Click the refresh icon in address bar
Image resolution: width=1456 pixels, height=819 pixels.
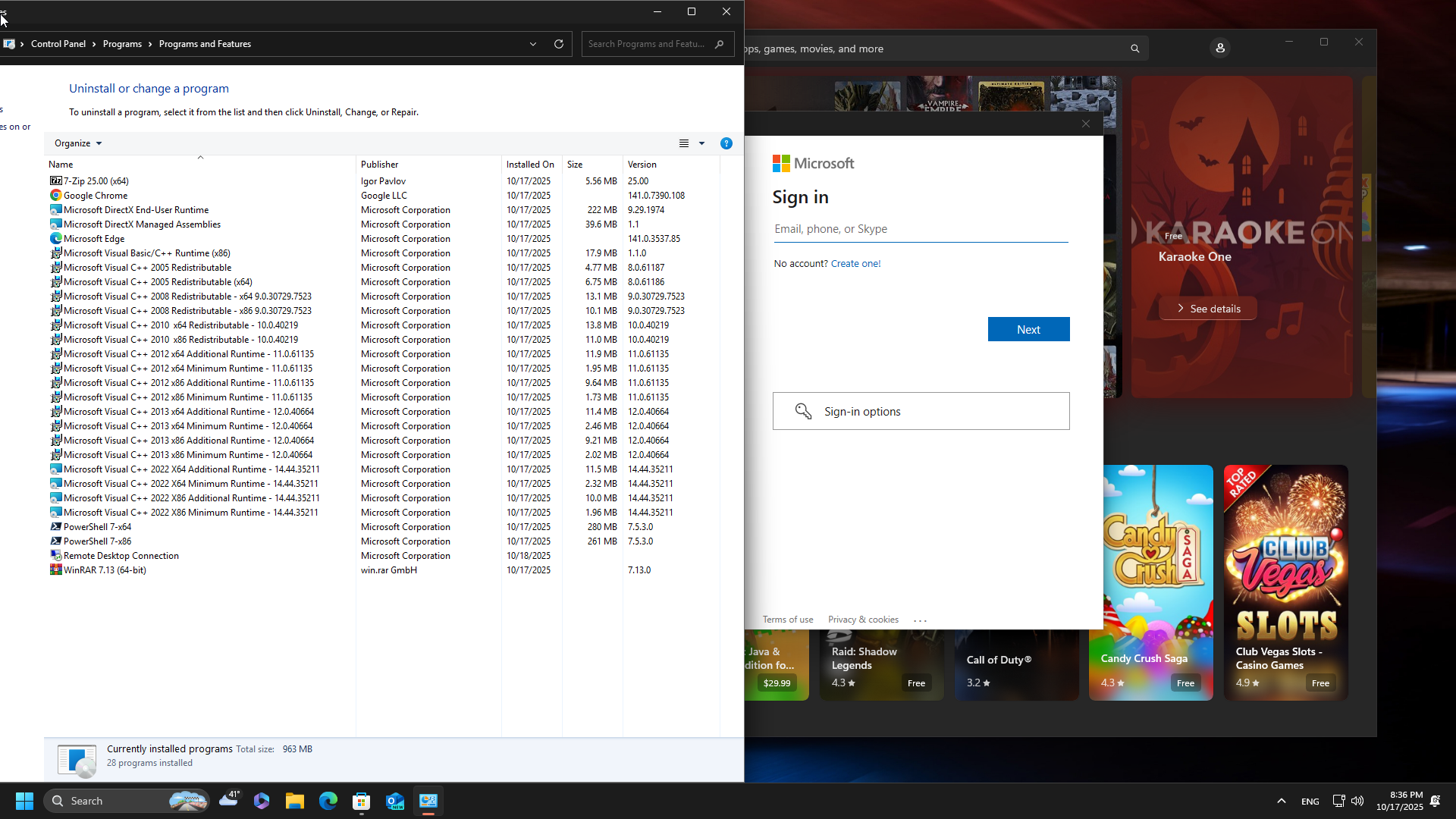coord(559,44)
